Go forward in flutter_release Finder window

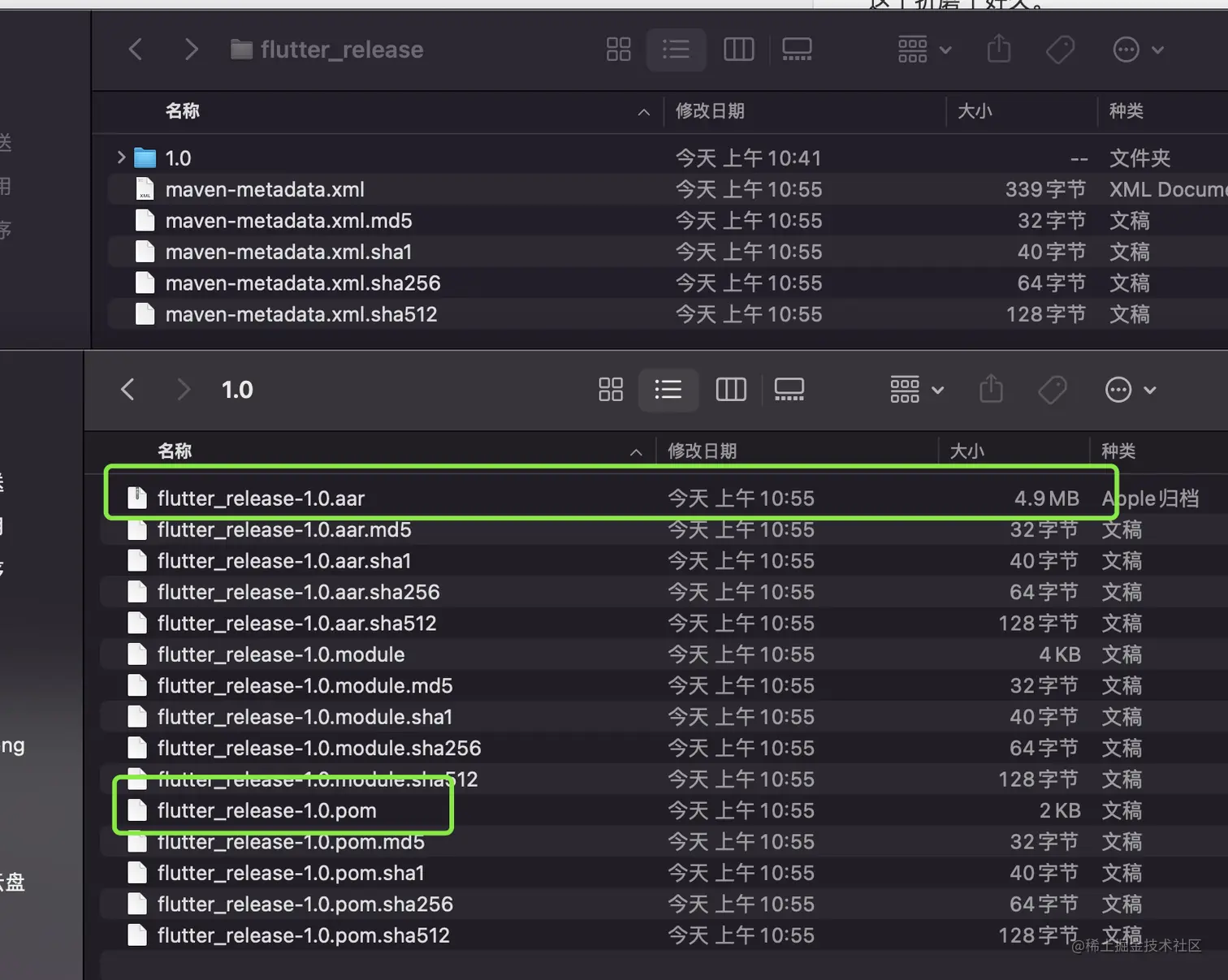click(191, 50)
